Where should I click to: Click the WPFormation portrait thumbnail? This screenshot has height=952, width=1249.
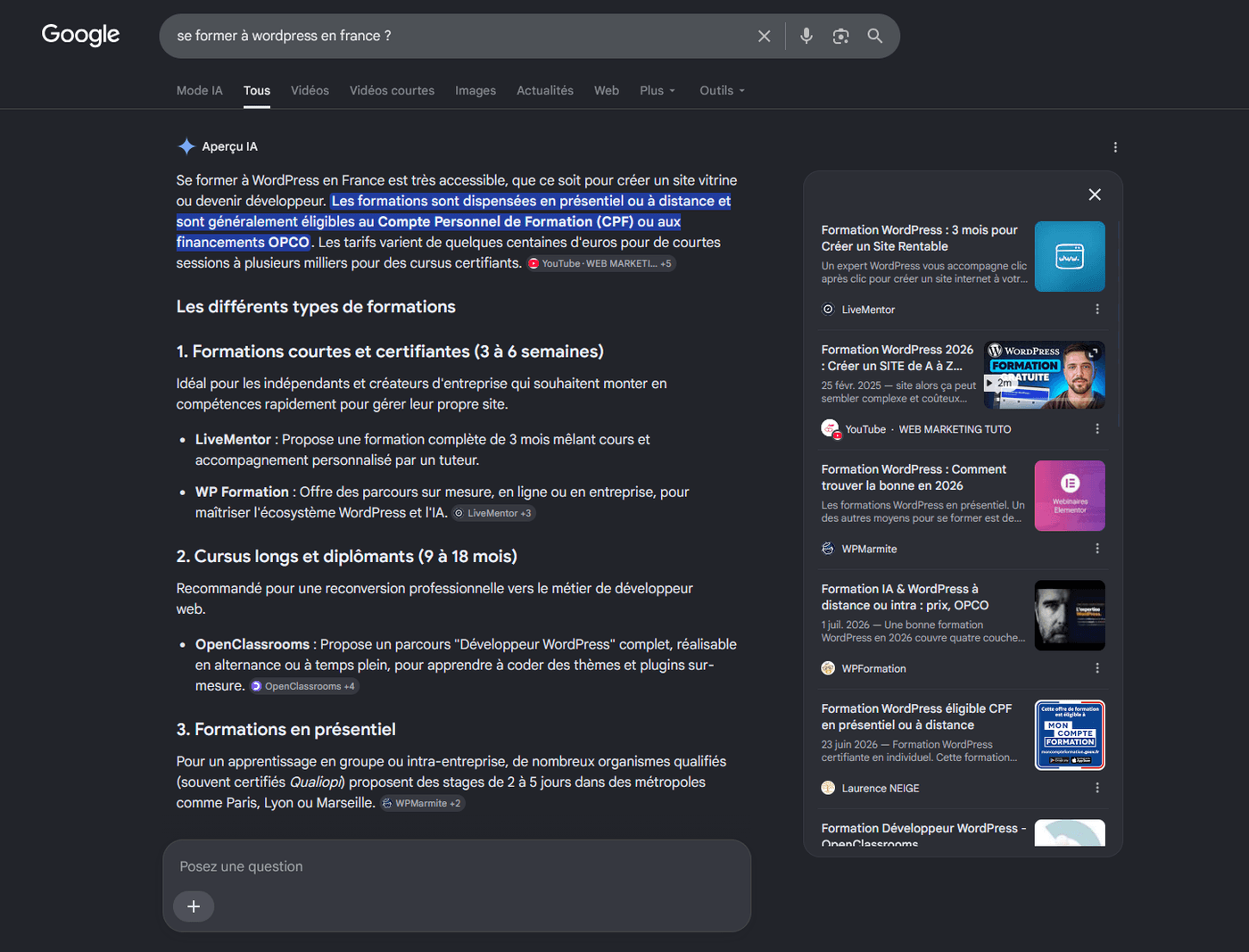tap(1070, 615)
